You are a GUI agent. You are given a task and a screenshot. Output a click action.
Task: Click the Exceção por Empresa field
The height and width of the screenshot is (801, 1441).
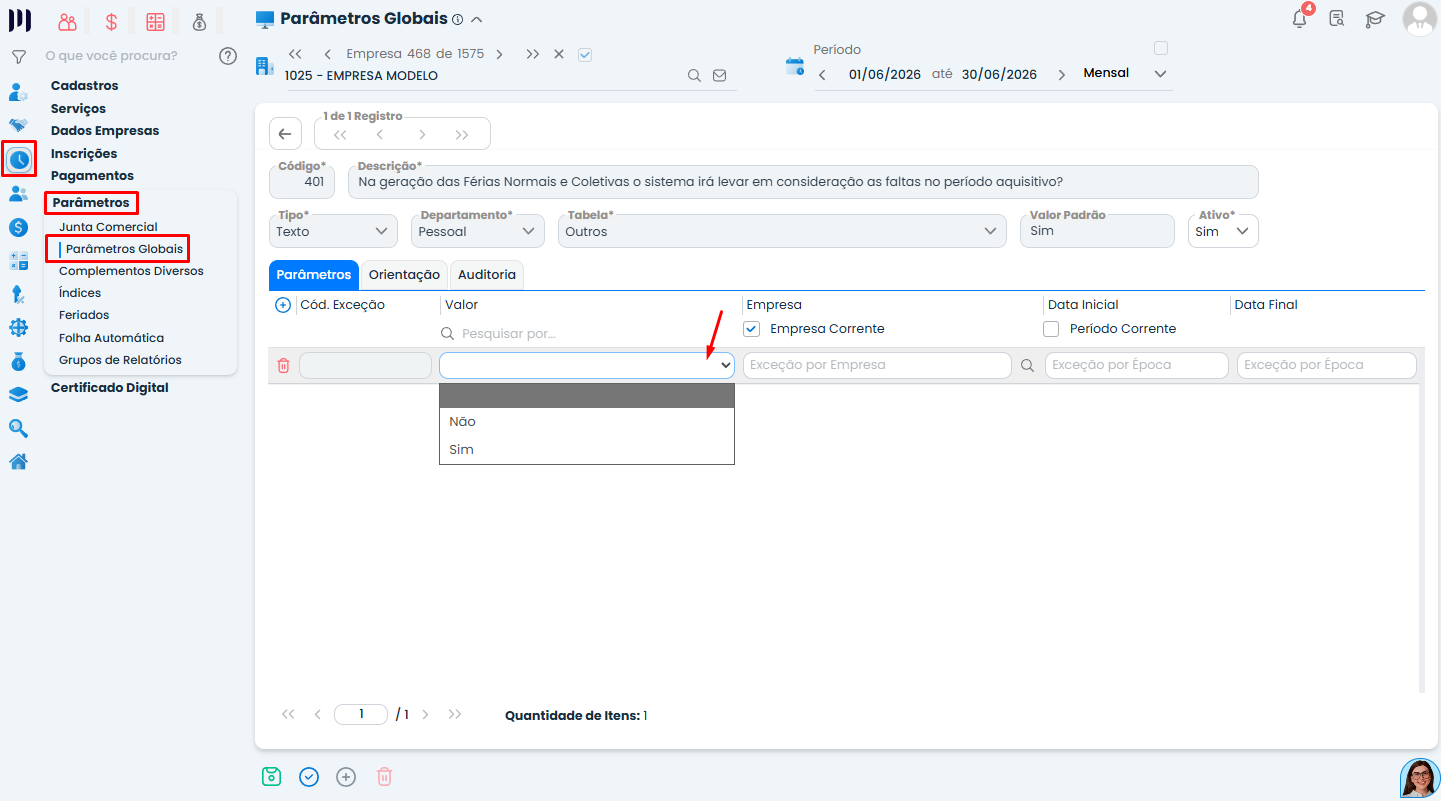click(877, 366)
